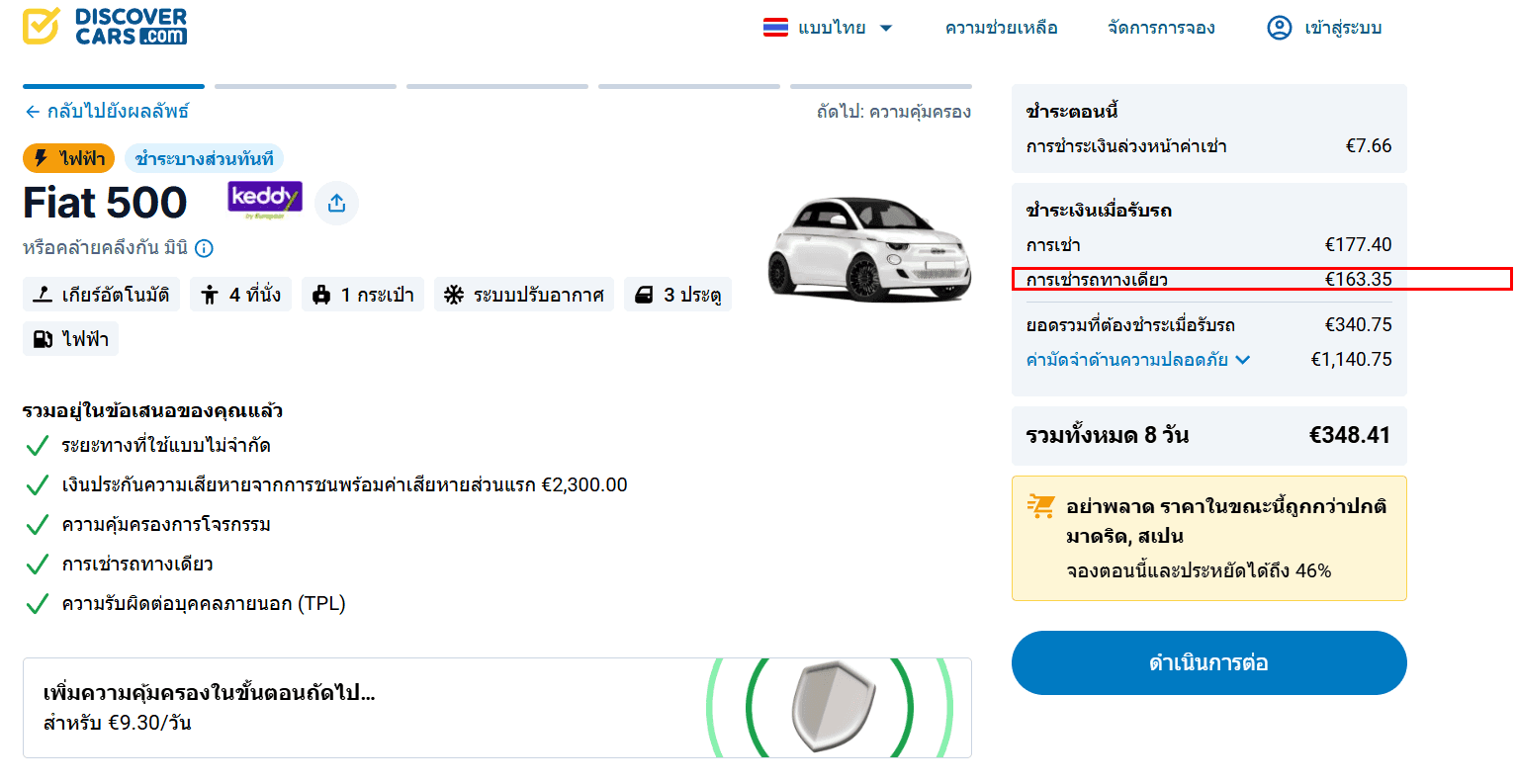The image size is (1517, 784).
Task: Click checkmark beside การเช่ารถทางเดียว included item
Action: (x=37, y=565)
